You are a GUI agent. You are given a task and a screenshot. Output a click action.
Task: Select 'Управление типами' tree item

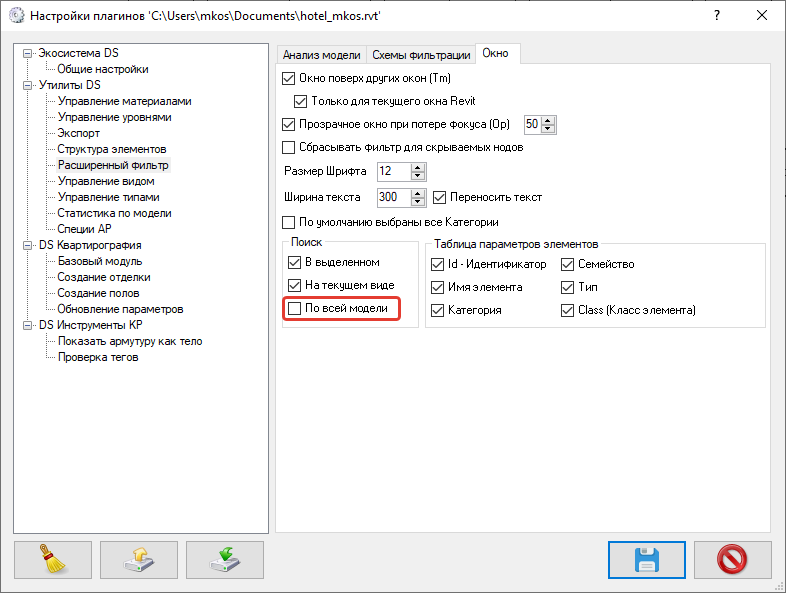click(108, 197)
